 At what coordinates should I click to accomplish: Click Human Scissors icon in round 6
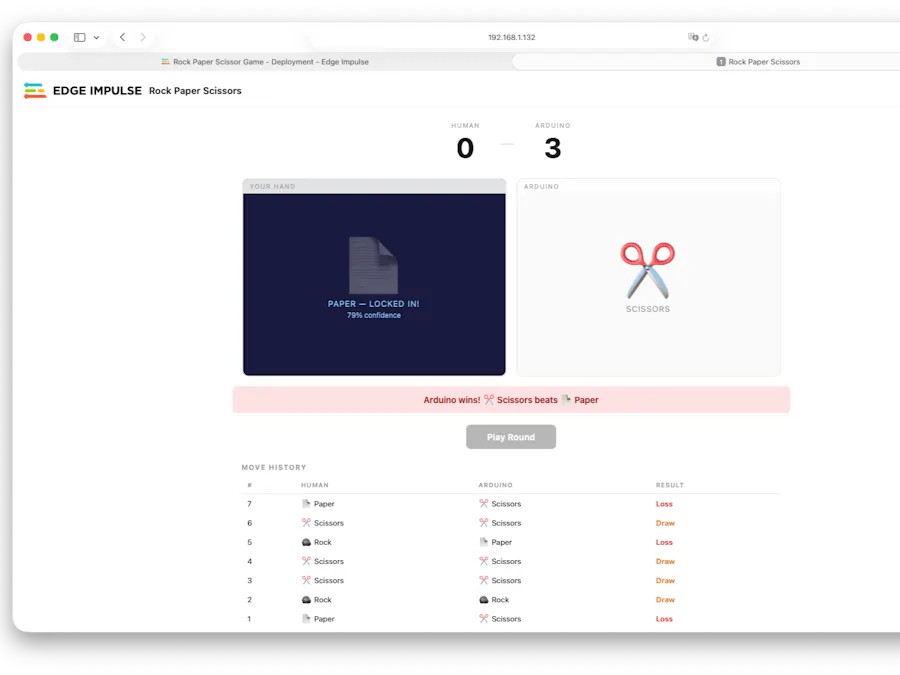coord(306,523)
